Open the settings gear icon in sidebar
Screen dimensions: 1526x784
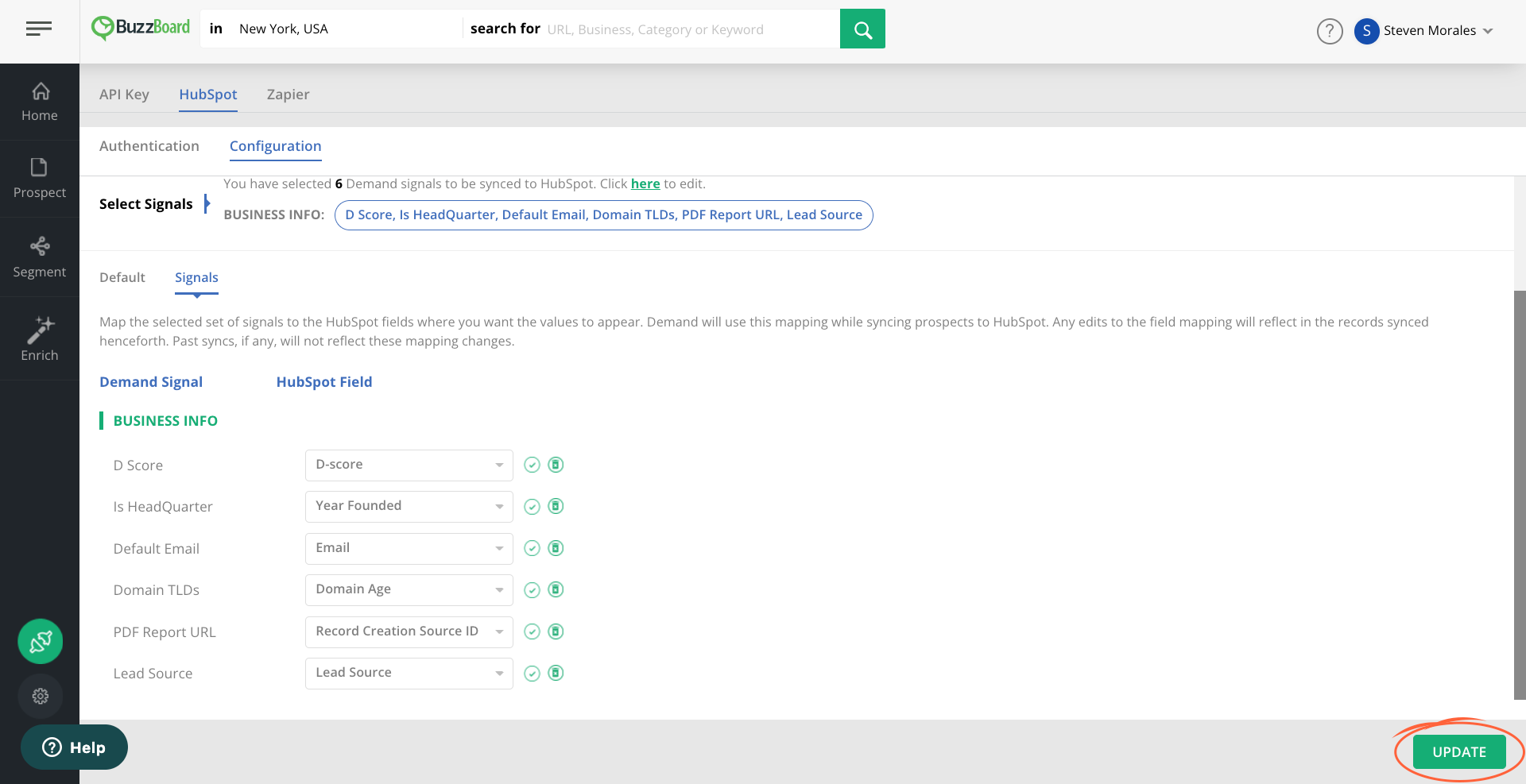click(x=41, y=696)
